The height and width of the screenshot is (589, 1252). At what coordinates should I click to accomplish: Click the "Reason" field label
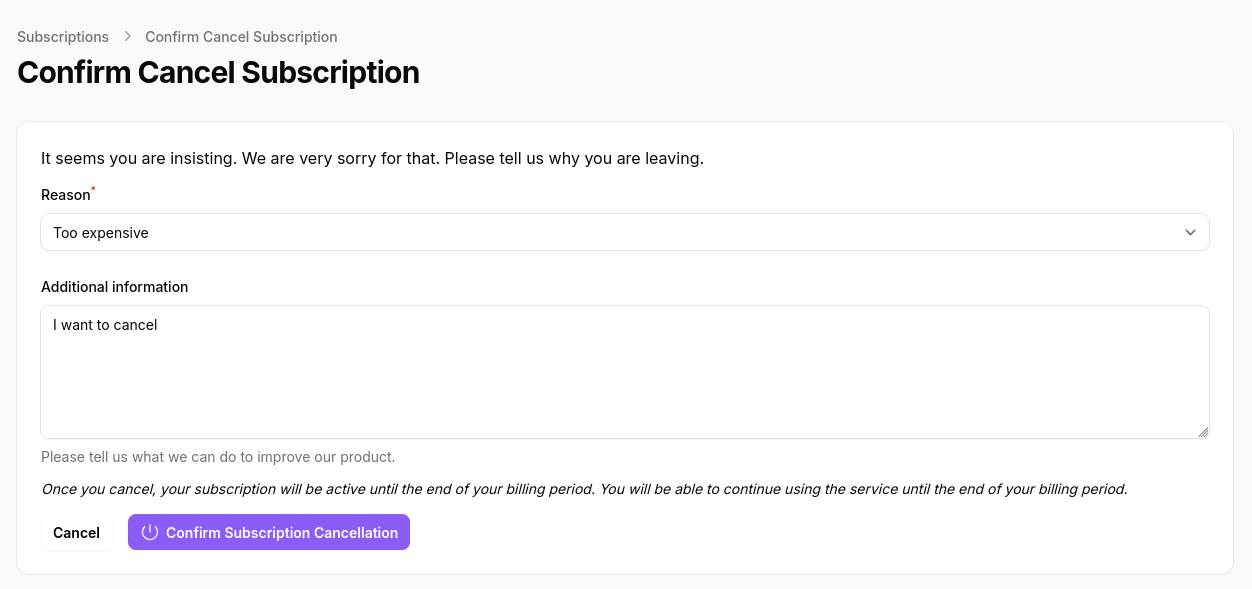[x=65, y=195]
